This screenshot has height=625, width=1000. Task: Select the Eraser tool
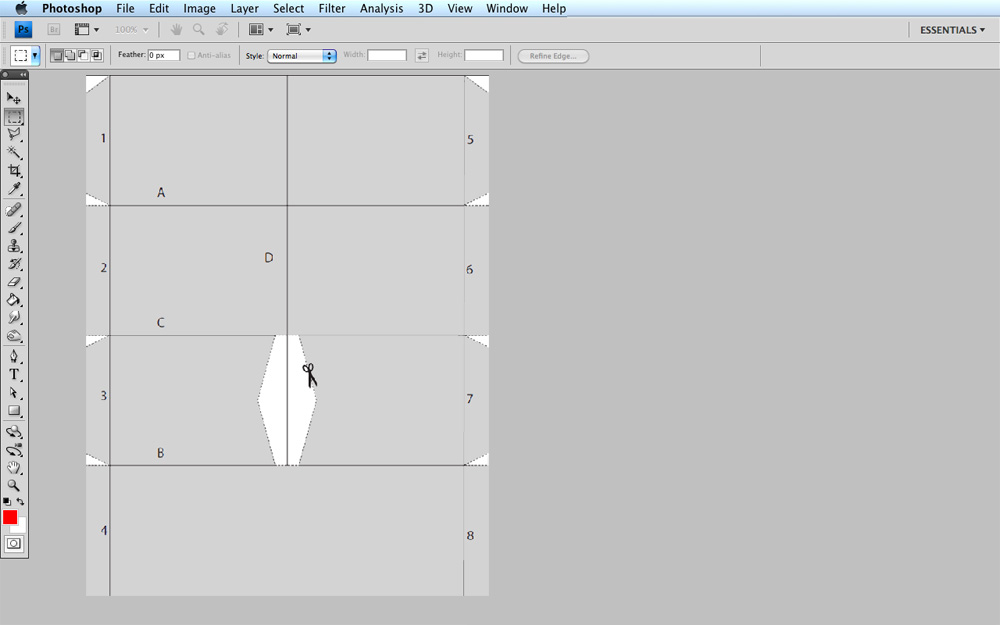point(14,281)
